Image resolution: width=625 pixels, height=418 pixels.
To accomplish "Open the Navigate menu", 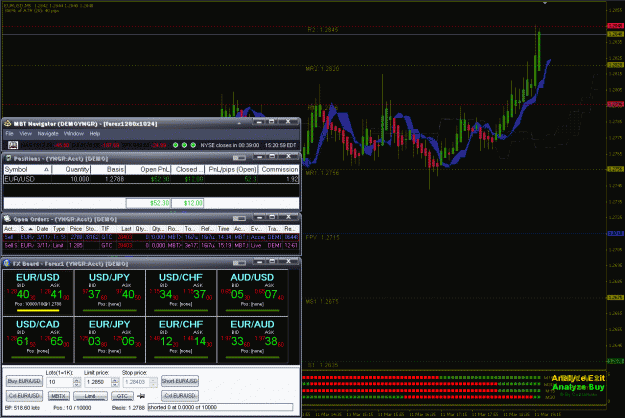I will pos(48,133).
